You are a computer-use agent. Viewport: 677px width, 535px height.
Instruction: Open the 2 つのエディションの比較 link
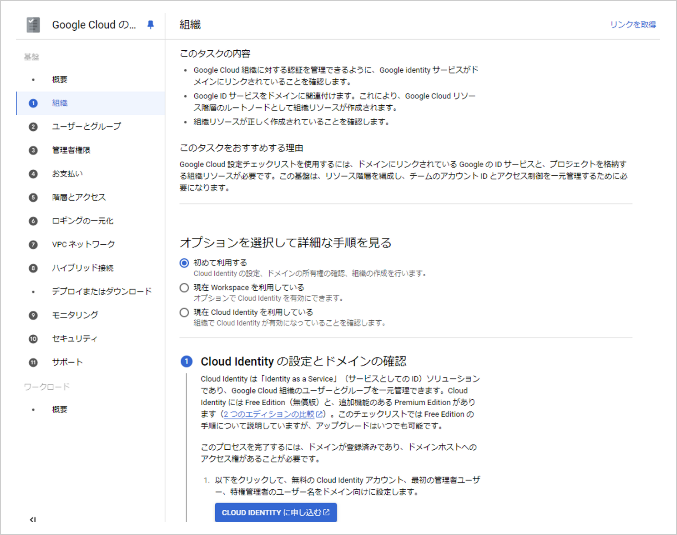[x=274, y=414]
